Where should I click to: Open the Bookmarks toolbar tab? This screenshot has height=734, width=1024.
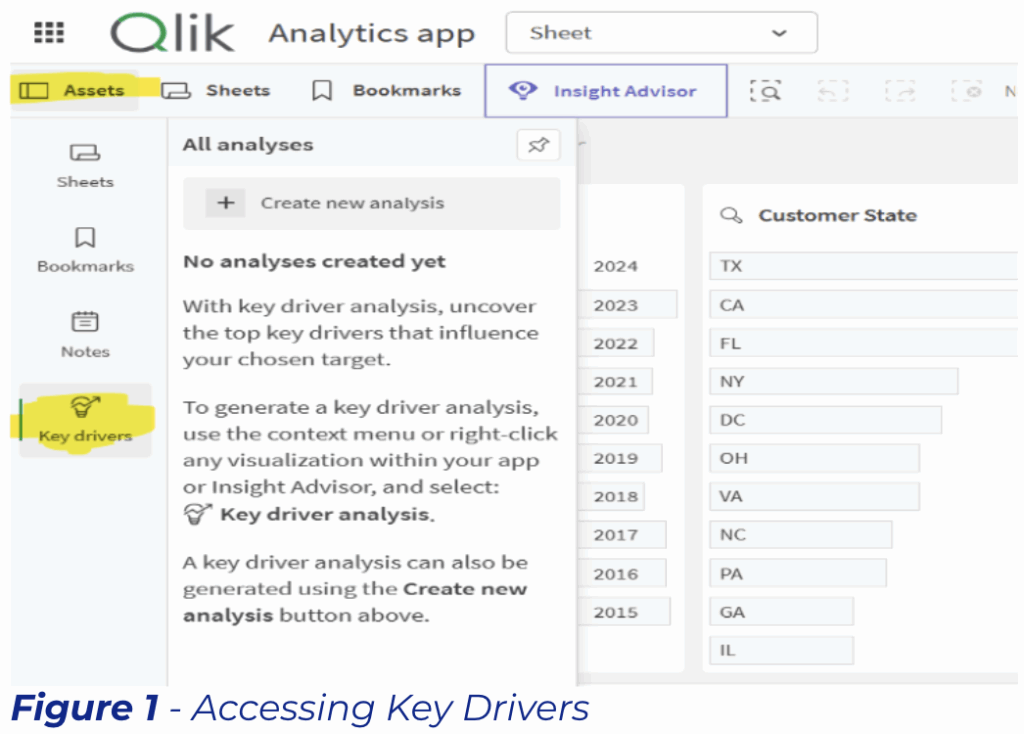386,91
